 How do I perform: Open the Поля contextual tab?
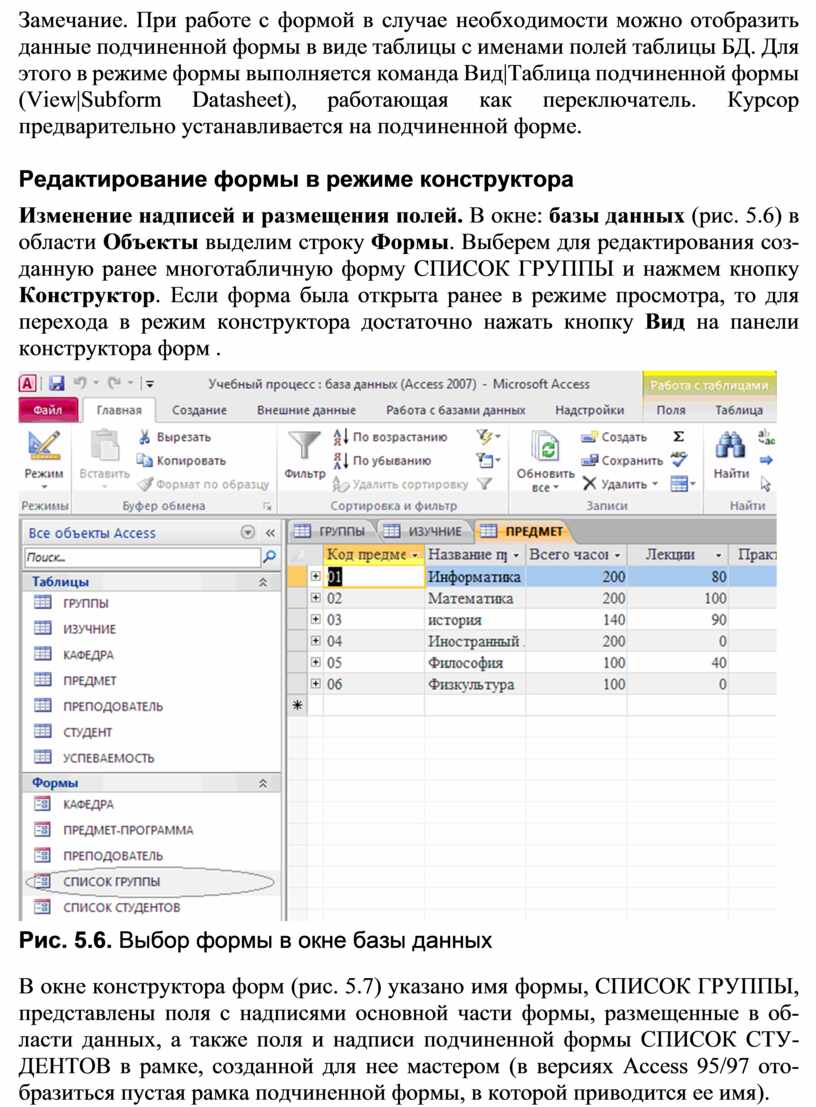(670, 410)
